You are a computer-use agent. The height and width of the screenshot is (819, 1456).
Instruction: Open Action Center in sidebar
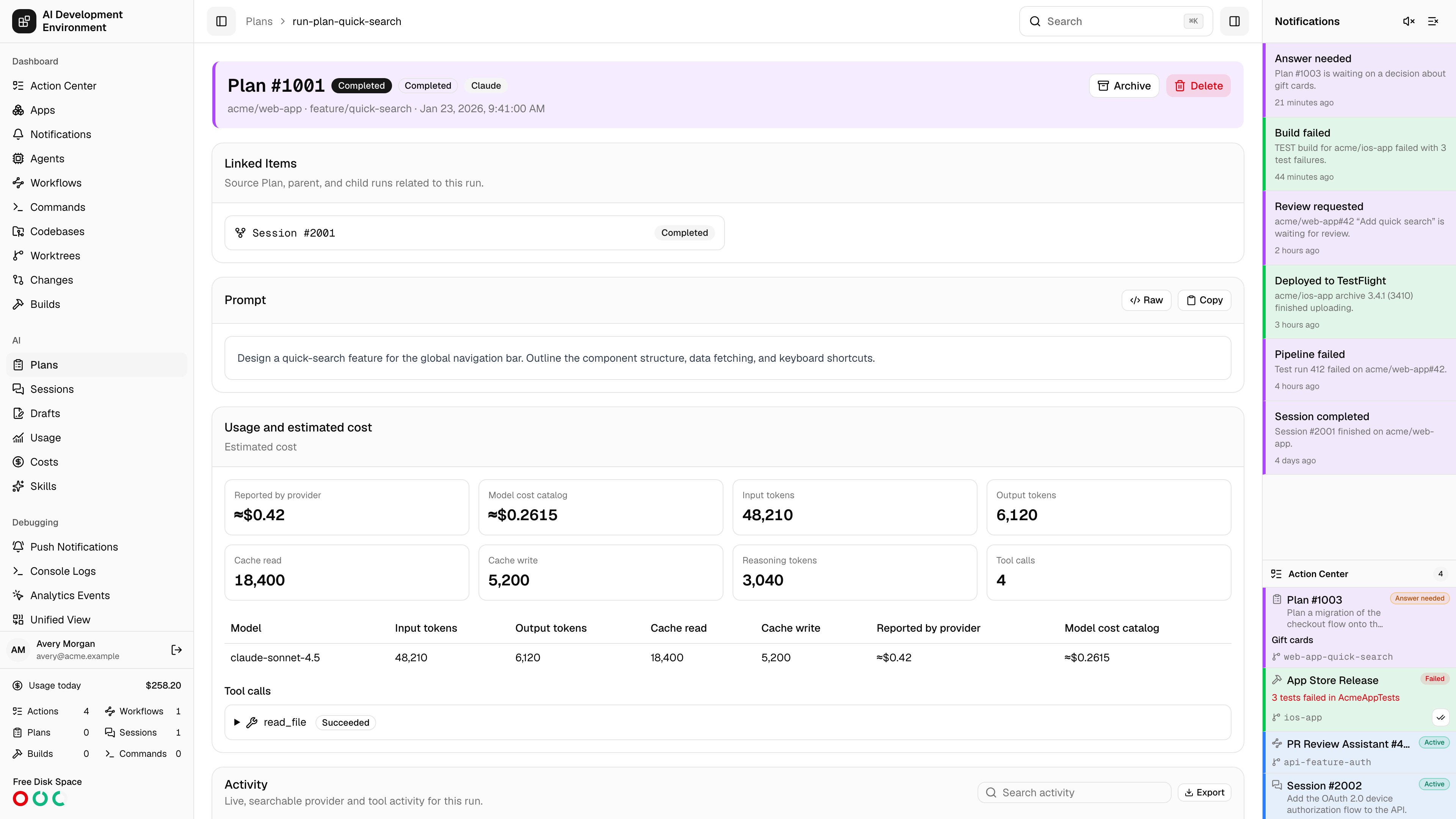coord(97,86)
